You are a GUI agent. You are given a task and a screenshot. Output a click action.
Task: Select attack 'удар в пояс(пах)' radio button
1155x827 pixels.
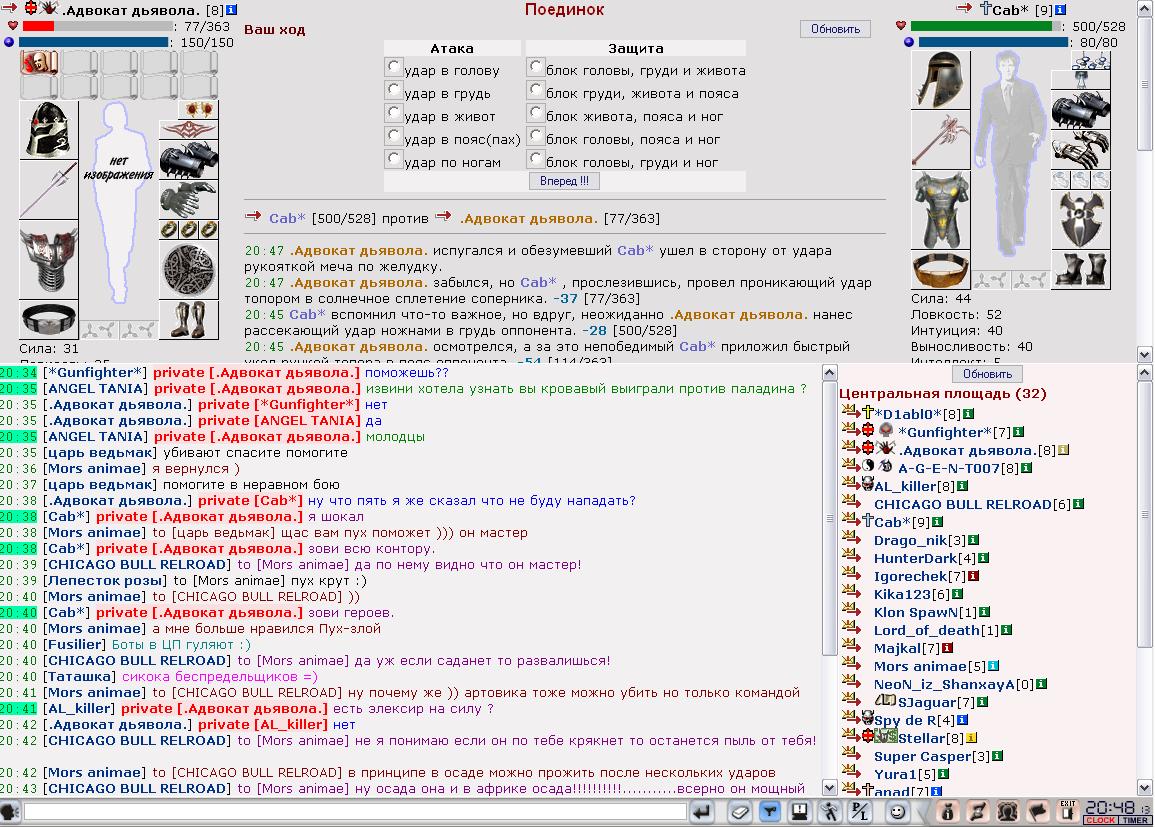[393, 136]
